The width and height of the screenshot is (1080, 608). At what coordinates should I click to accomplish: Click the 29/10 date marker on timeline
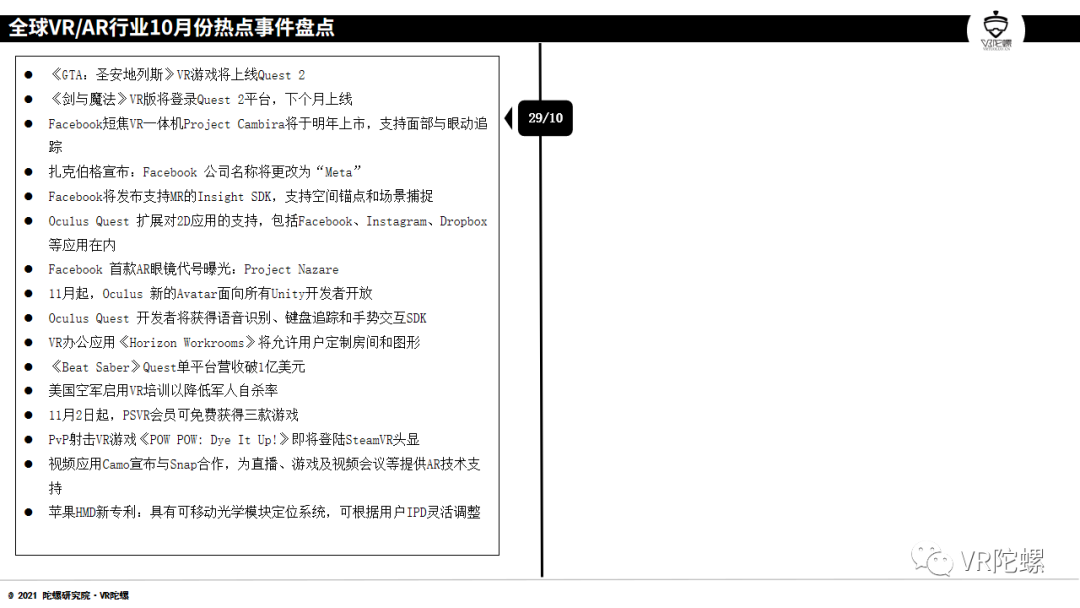[545, 118]
